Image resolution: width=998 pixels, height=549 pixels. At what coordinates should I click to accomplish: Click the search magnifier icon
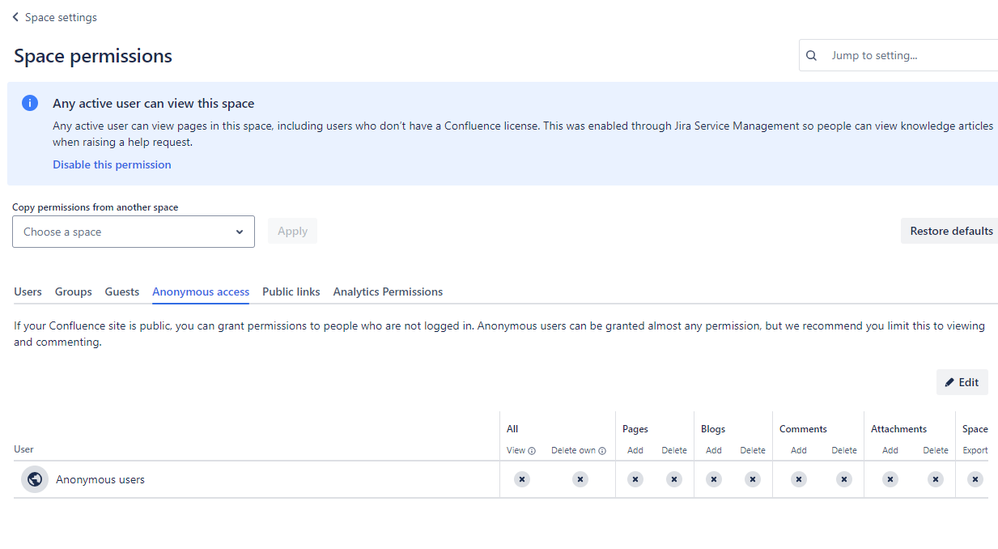812,55
